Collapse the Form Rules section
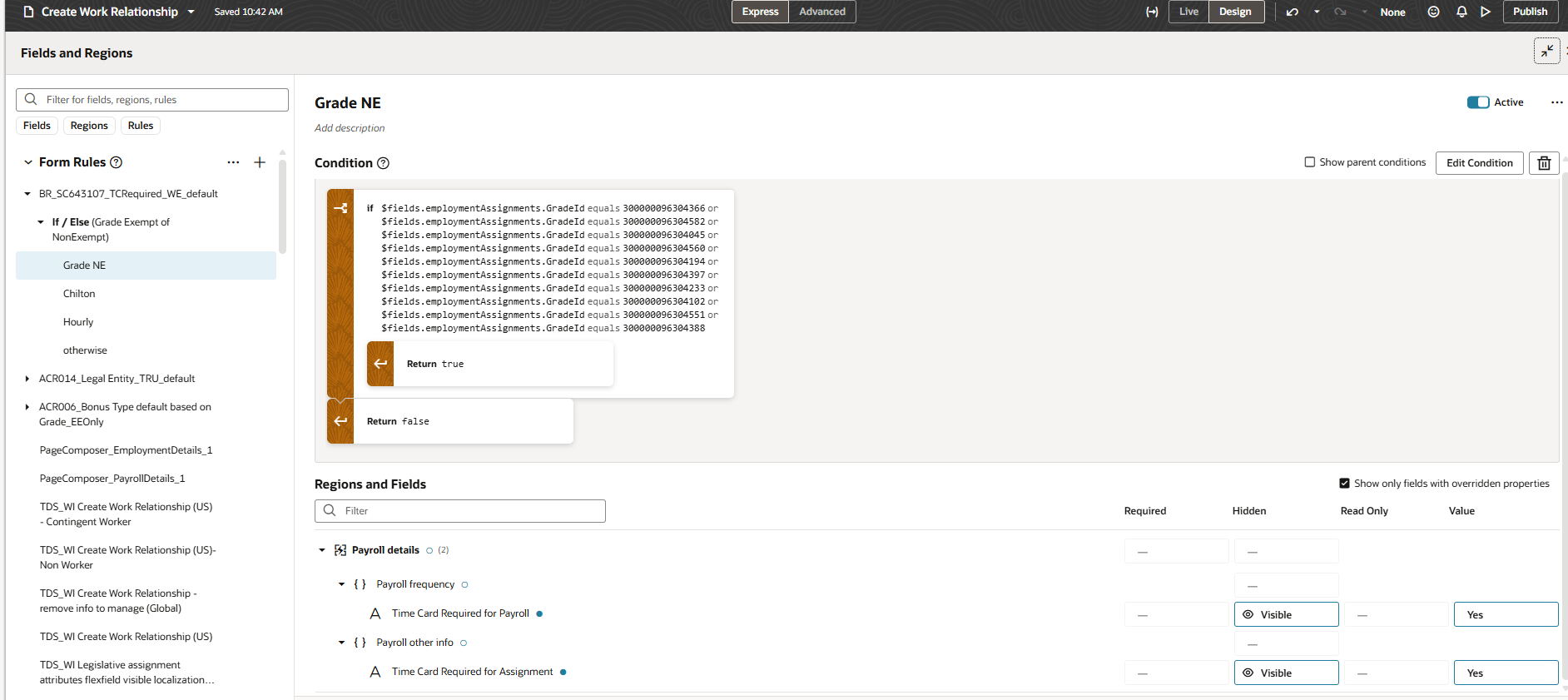The image size is (1568, 700). [28, 162]
